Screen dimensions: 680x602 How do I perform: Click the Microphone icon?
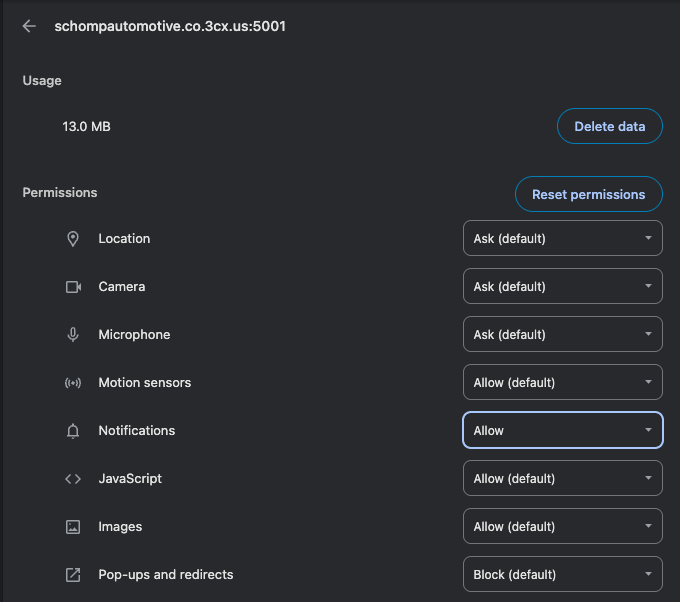73,335
